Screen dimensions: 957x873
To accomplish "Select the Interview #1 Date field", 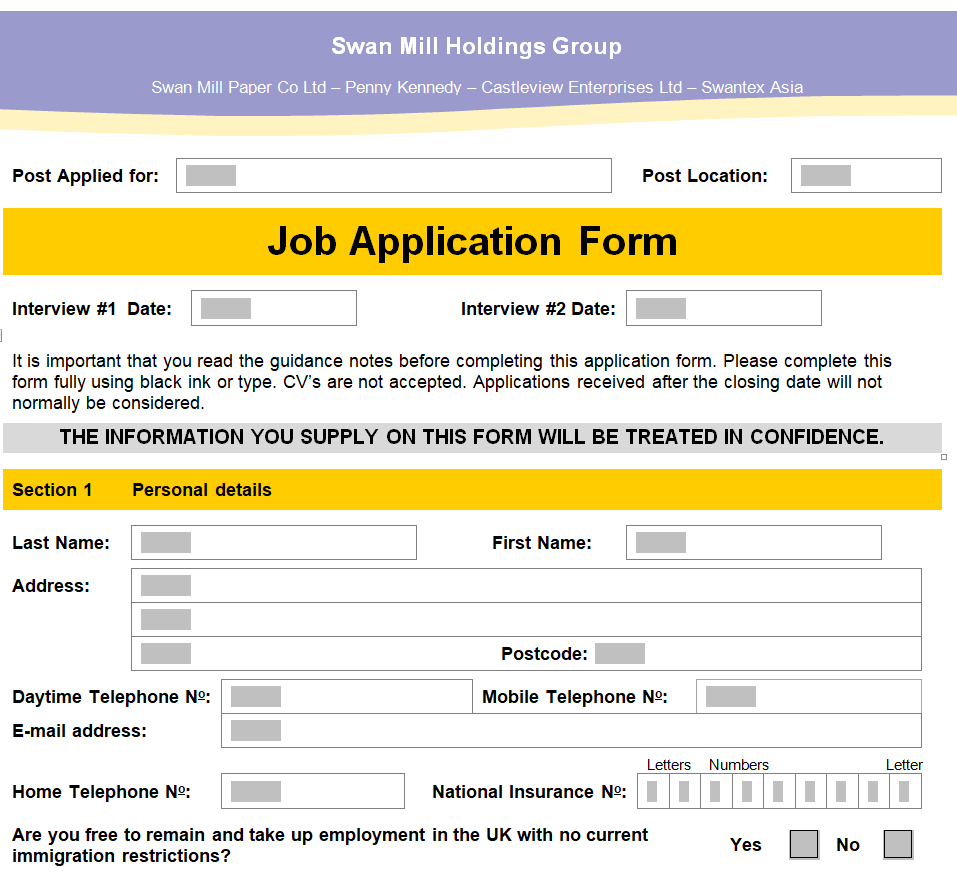I will 273,308.
